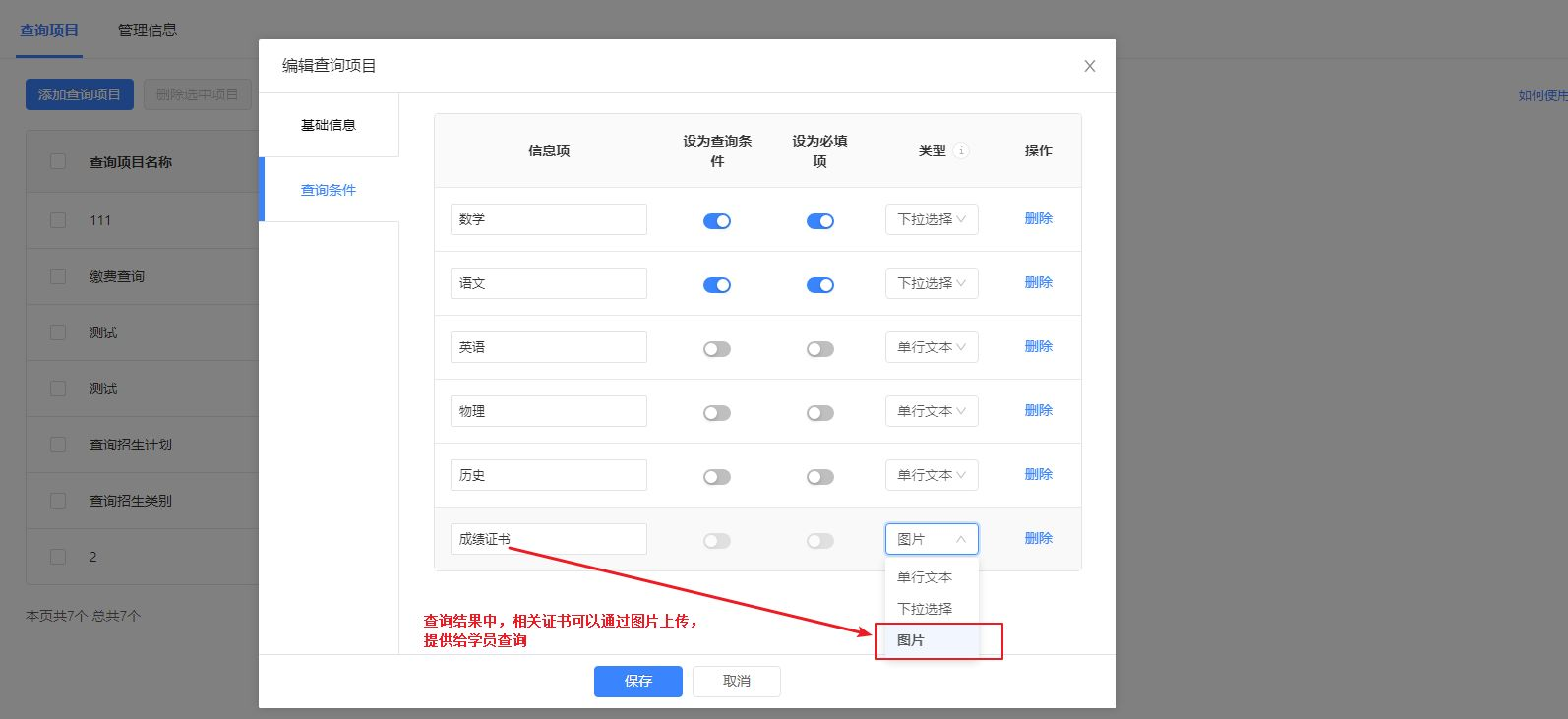1568x719 pixels.
Task: Edit the 语文 info item field
Action: pos(549,283)
